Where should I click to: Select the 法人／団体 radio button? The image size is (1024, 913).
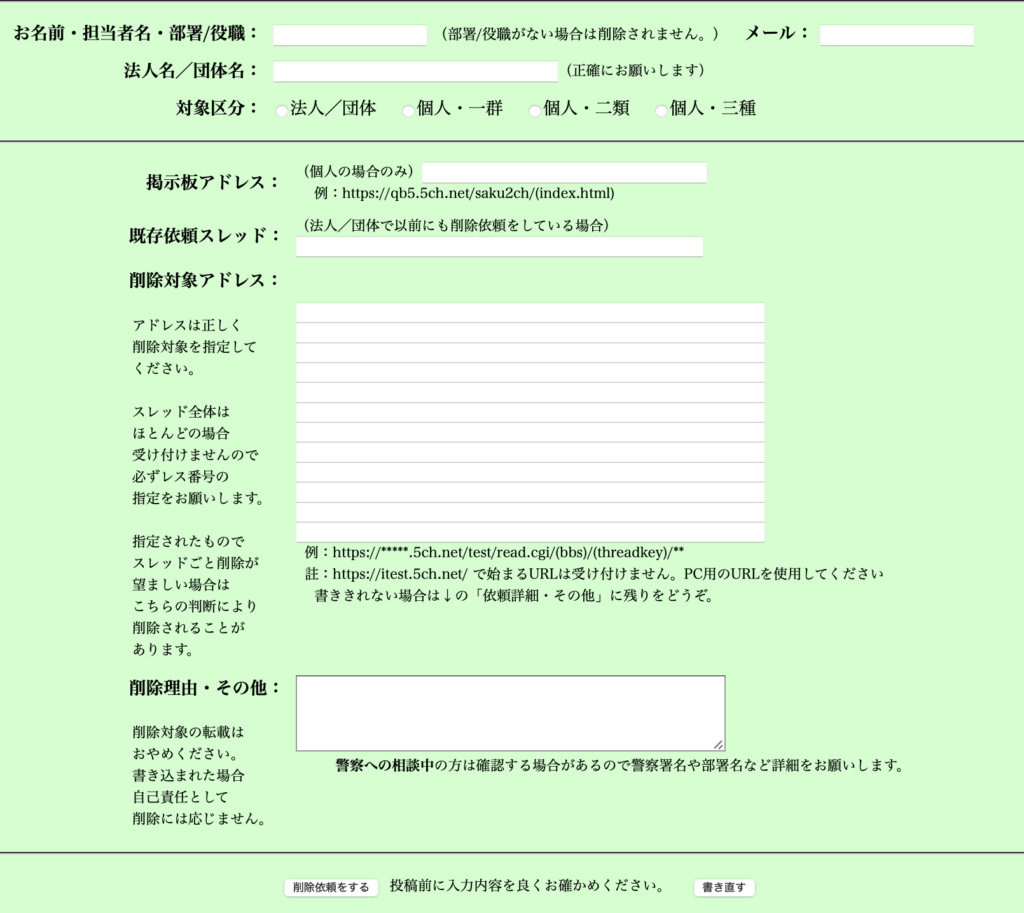pyautogui.click(x=281, y=110)
